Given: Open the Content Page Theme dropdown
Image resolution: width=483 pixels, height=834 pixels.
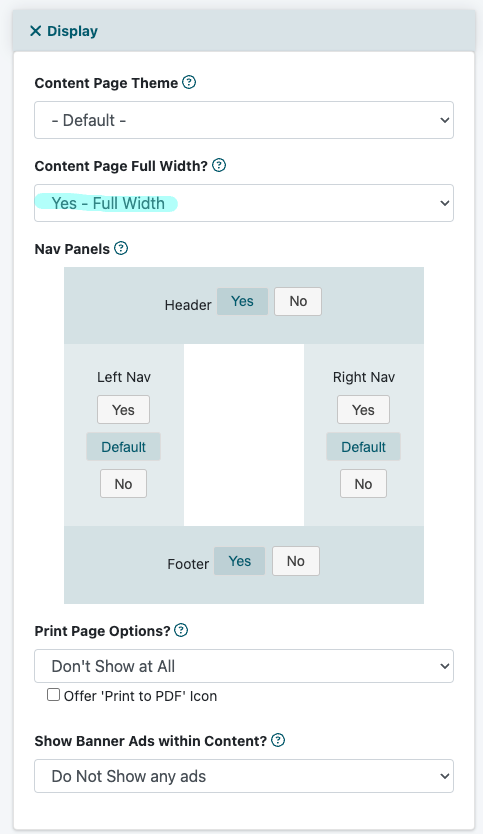Looking at the screenshot, I should pyautogui.click(x=244, y=120).
